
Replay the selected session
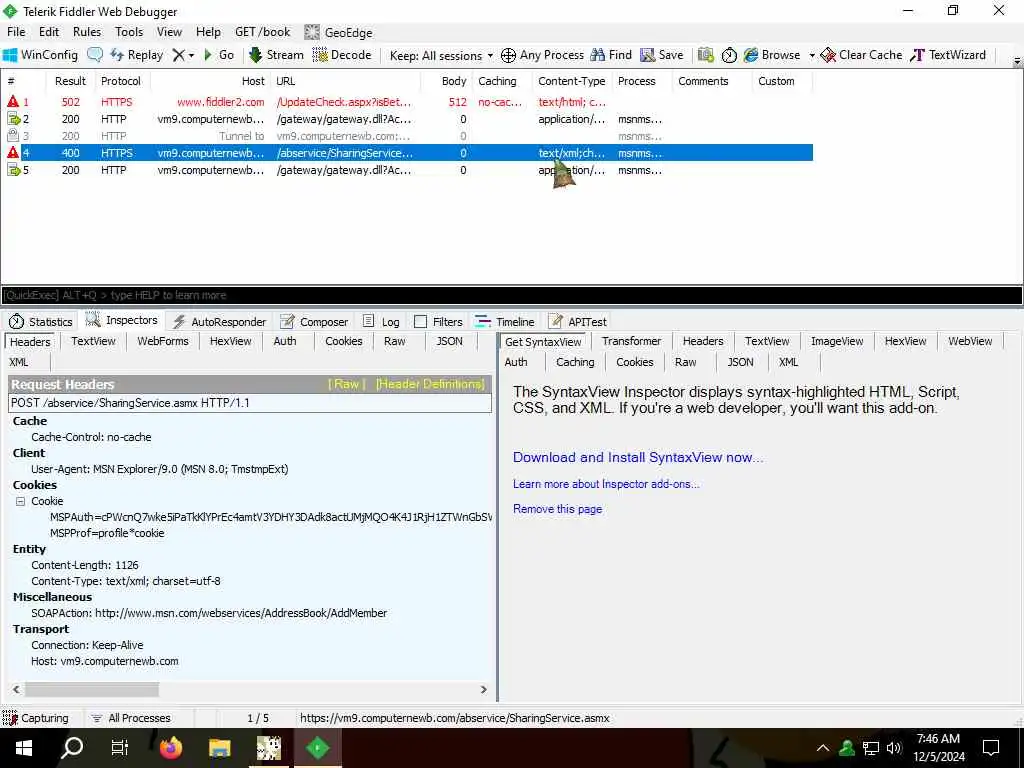pyautogui.click(x=136, y=55)
